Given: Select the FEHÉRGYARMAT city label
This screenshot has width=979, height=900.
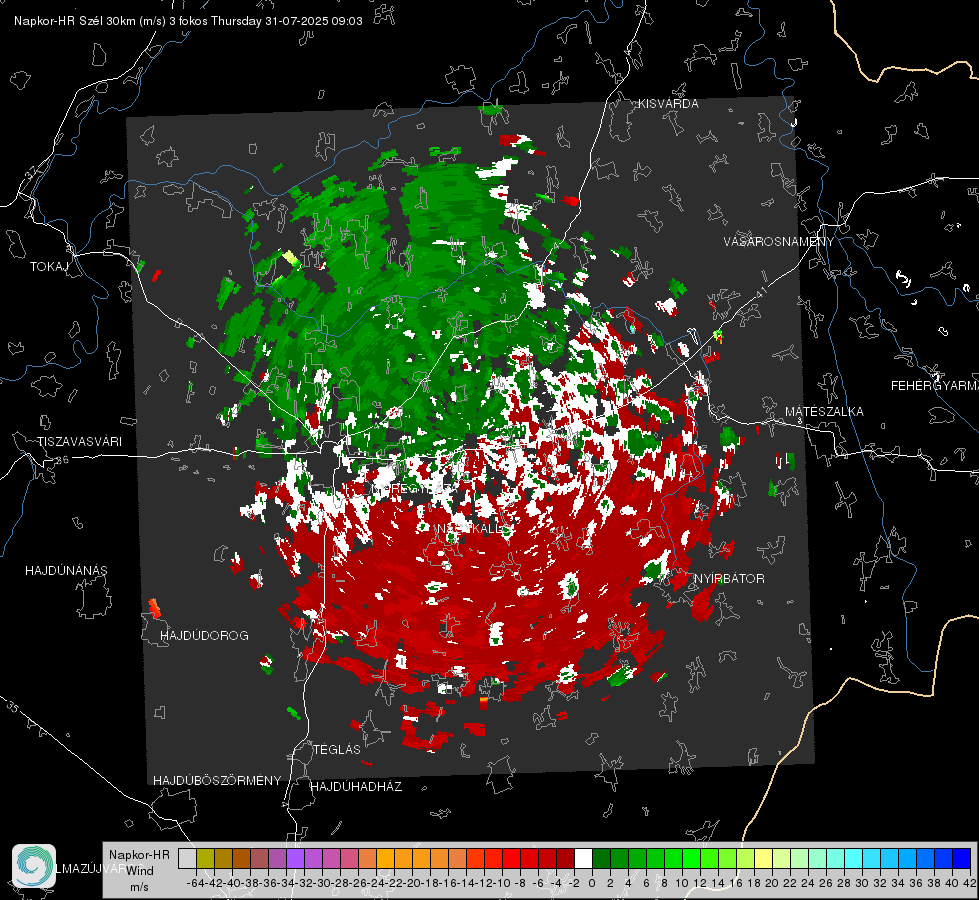Looking at the screenshot, I should pyautogui.click(x=935, y=386).
